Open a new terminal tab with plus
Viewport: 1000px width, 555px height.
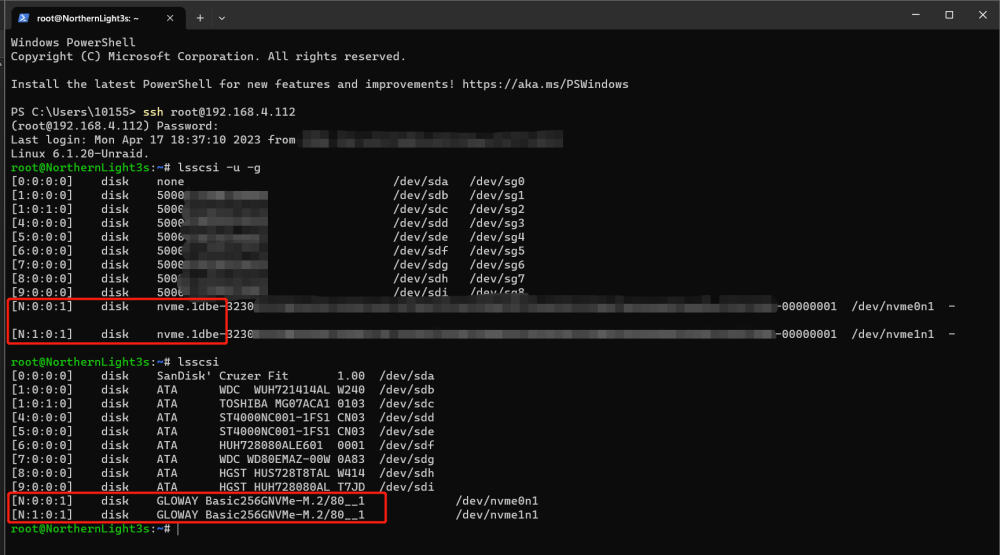point(200,18)
